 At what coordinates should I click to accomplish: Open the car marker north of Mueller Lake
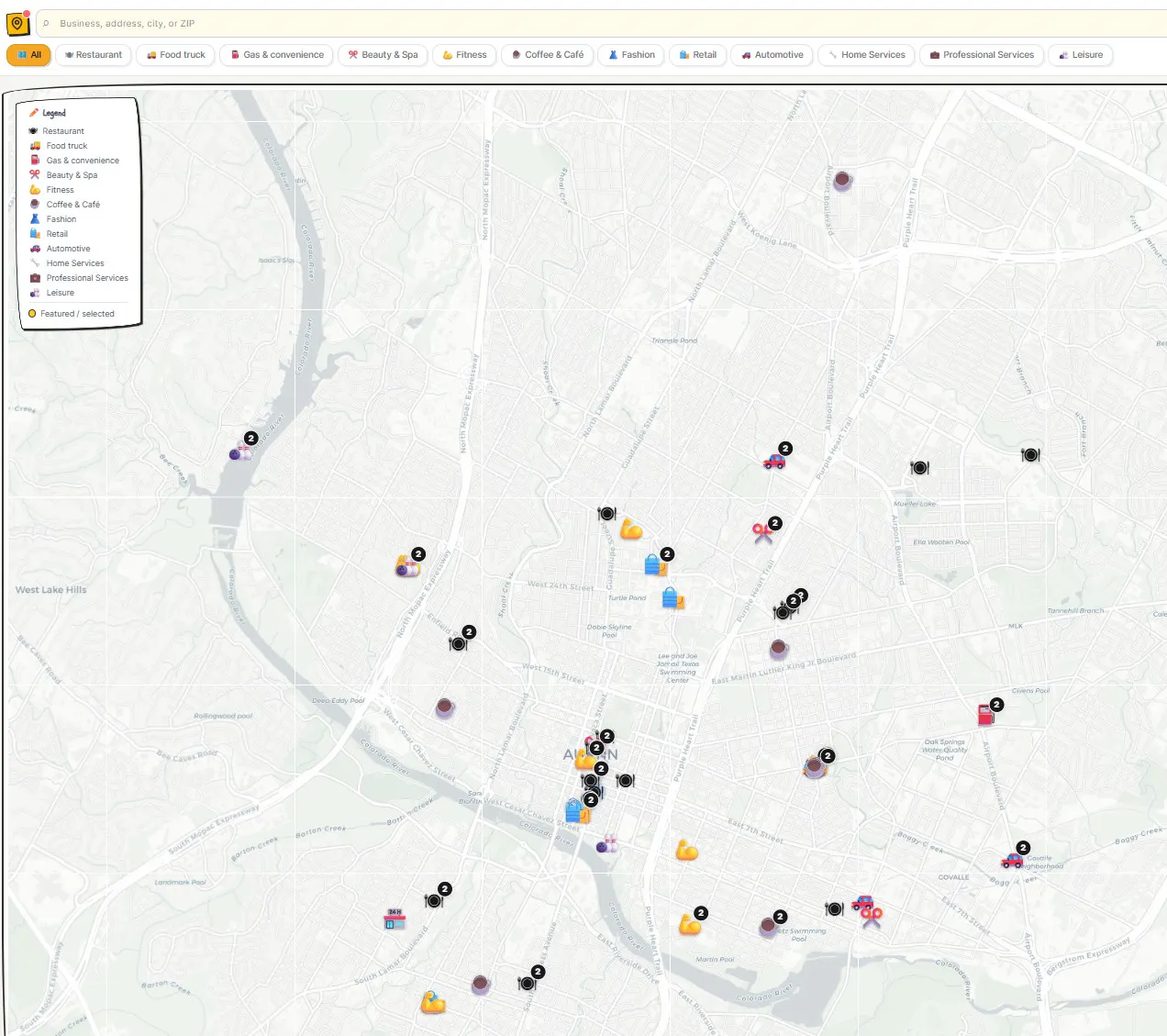pyautogui.click(x=774, y=461)
